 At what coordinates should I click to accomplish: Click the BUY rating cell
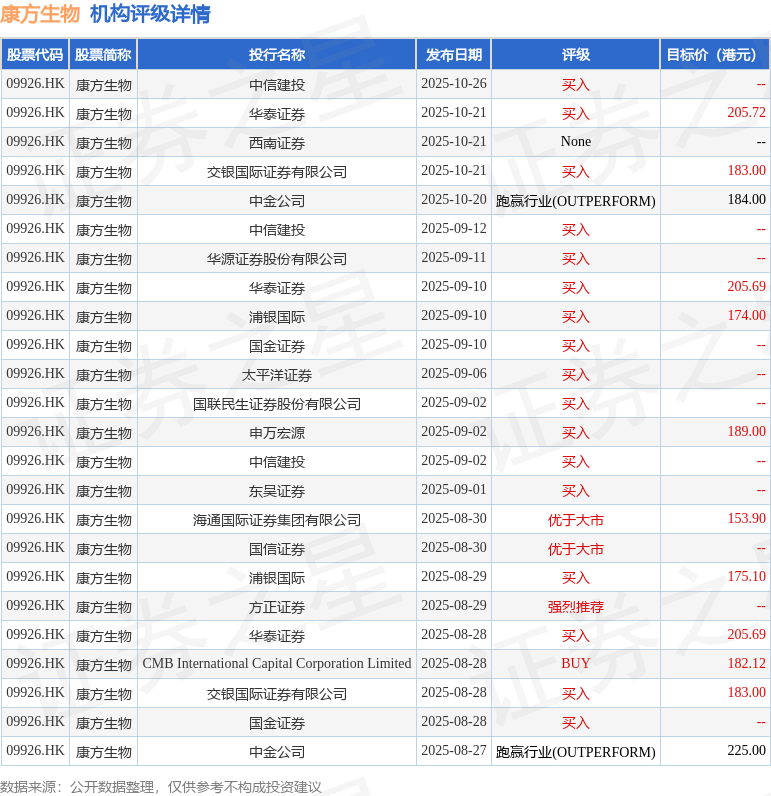point(576,664)
